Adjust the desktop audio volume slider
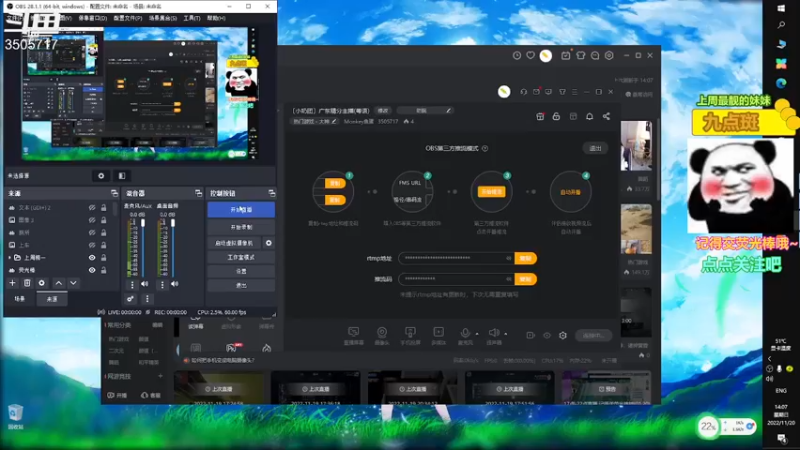 point(173,247)
